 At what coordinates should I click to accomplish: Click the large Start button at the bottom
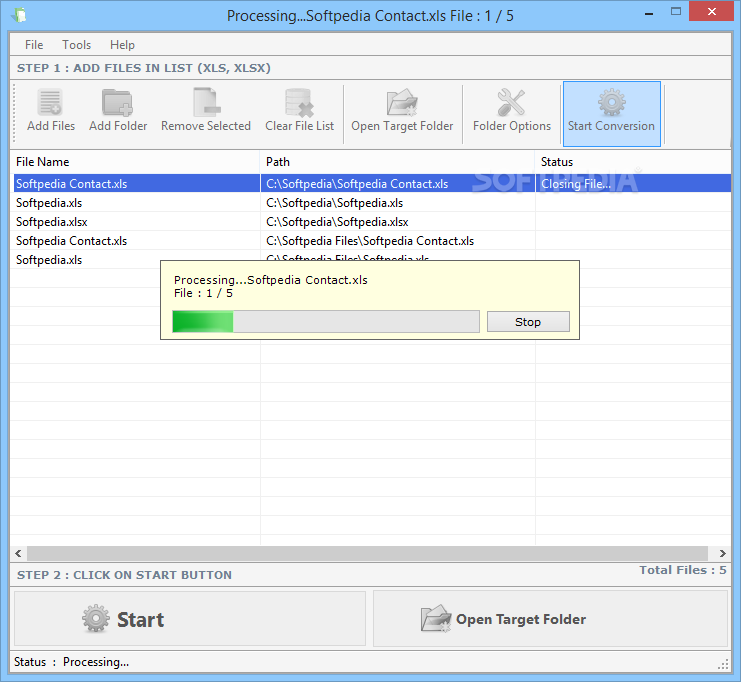pyautogui.click(x=190, y=619)
